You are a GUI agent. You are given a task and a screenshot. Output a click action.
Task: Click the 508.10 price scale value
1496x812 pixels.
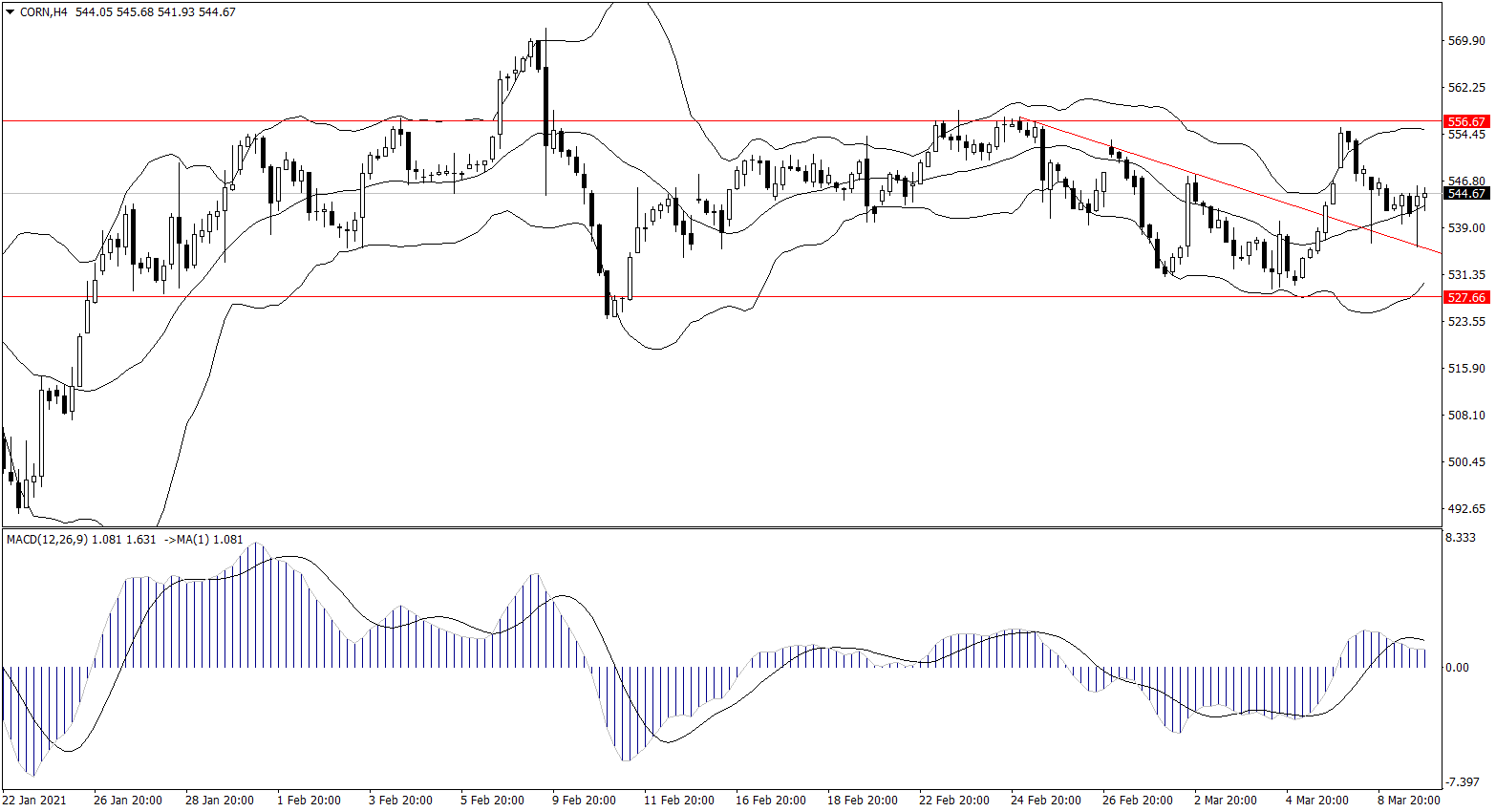[1466, 416]
